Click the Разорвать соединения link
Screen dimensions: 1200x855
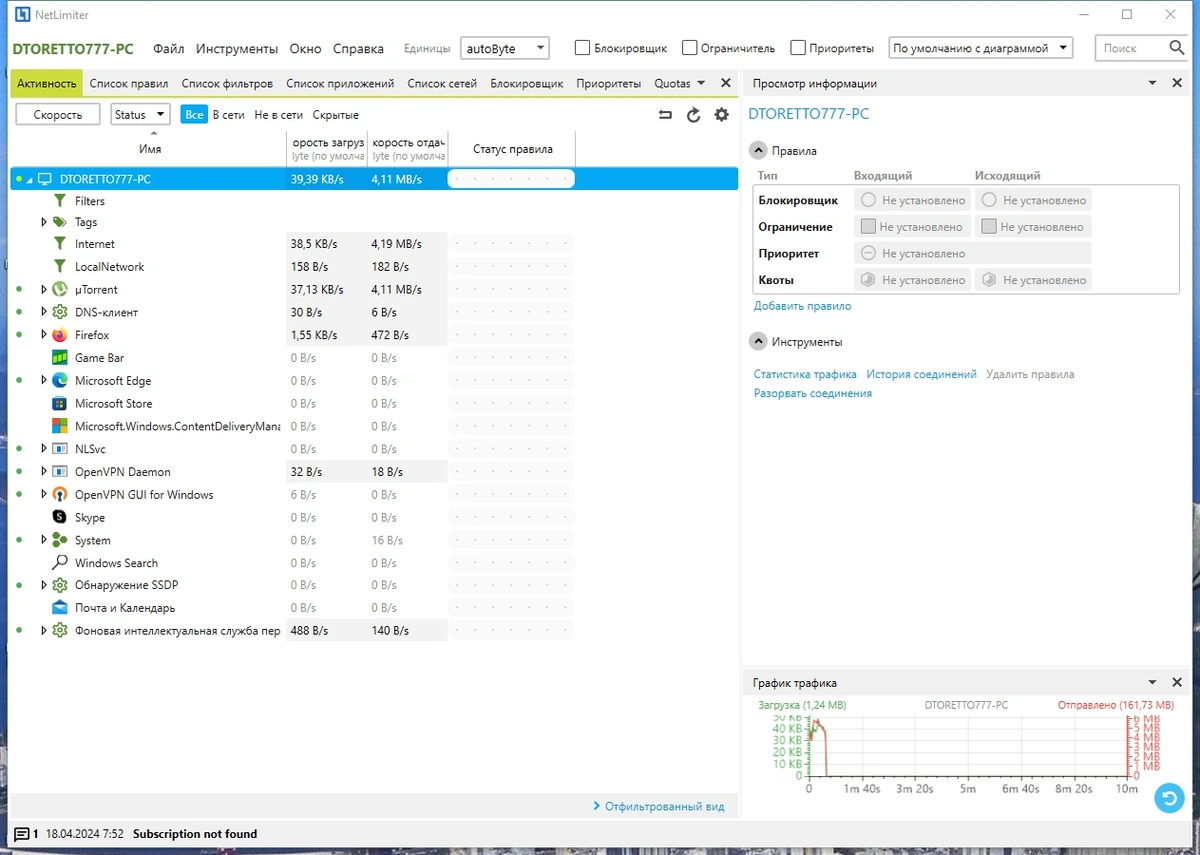click(813, 393)
